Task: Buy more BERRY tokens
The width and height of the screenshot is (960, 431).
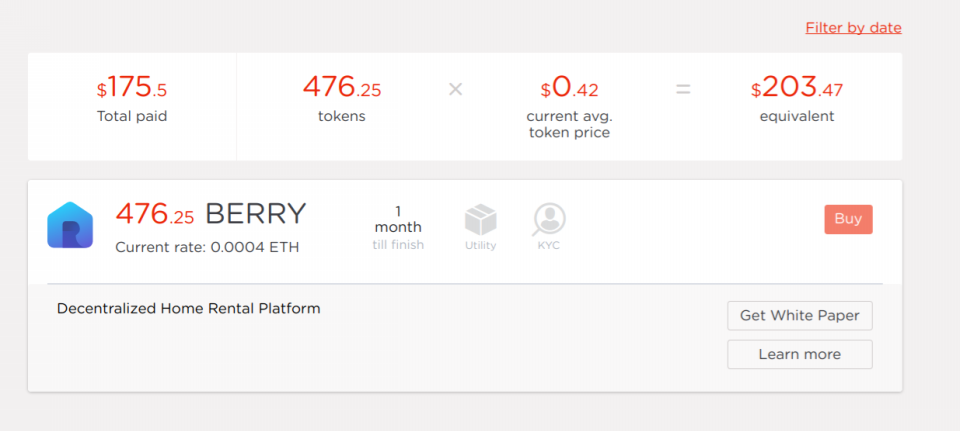Action: click(848, 219)
